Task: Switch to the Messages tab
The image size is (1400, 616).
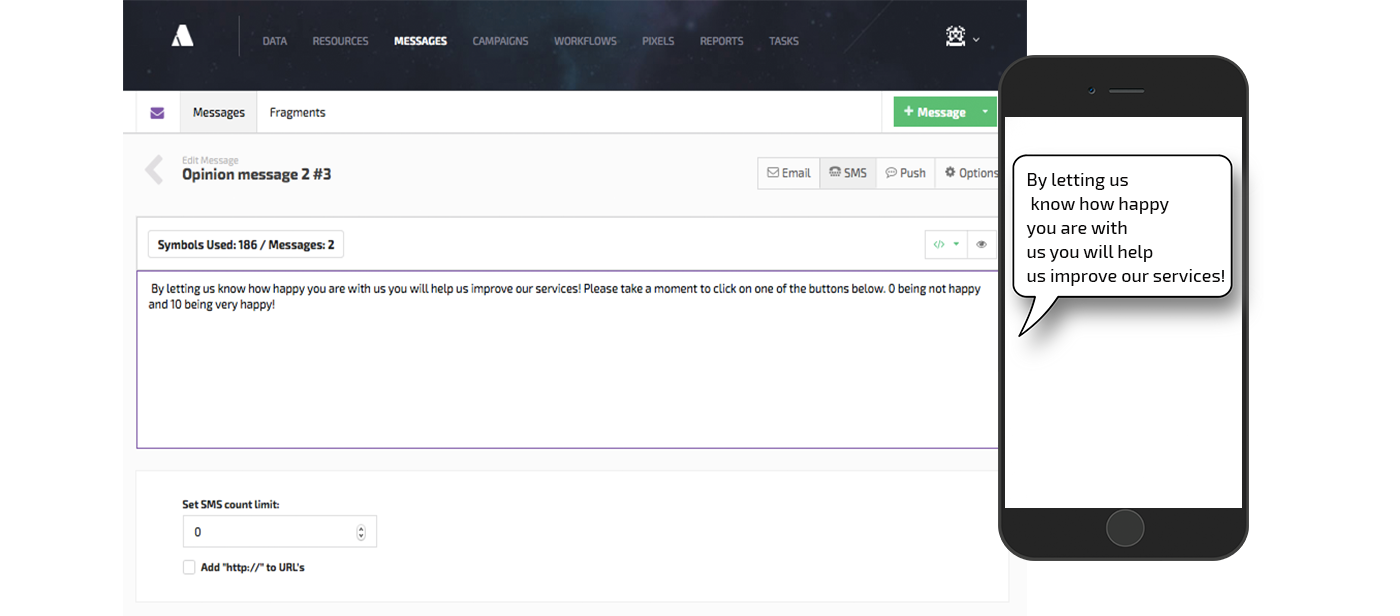Action: click(218, 113)
